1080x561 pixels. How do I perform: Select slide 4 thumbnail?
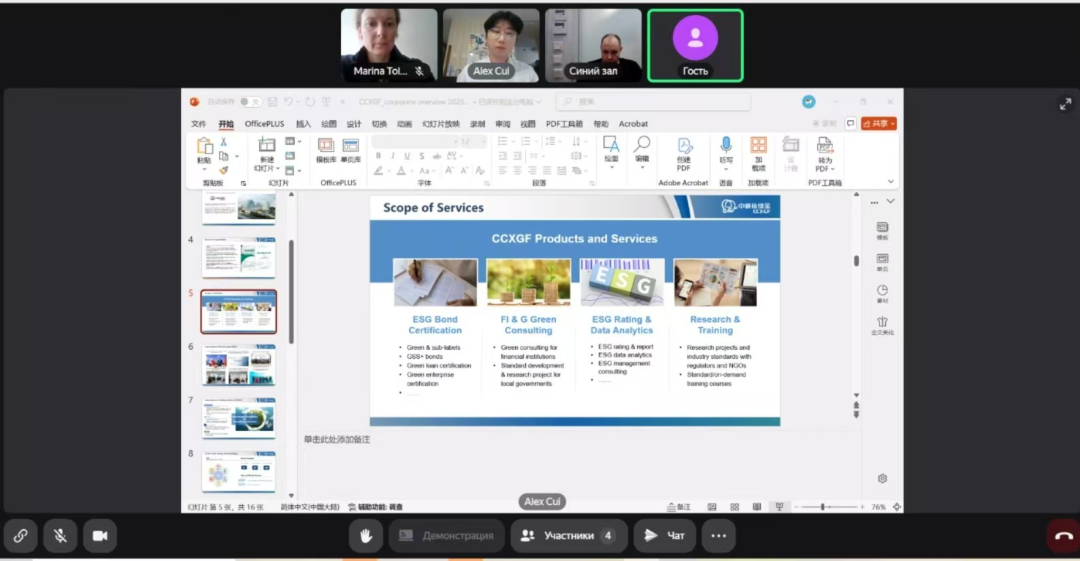[238, 257]
